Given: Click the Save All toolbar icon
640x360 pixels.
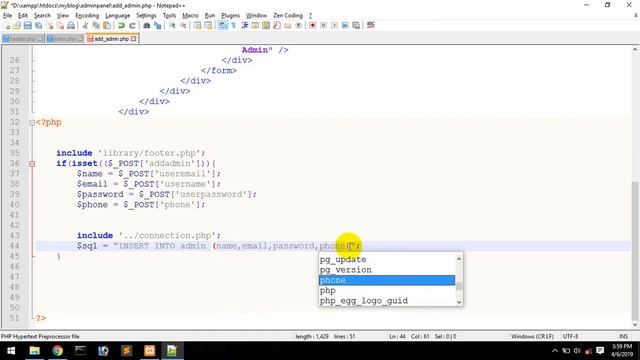Looking at the screenshot, I should [x=38, y=25].
